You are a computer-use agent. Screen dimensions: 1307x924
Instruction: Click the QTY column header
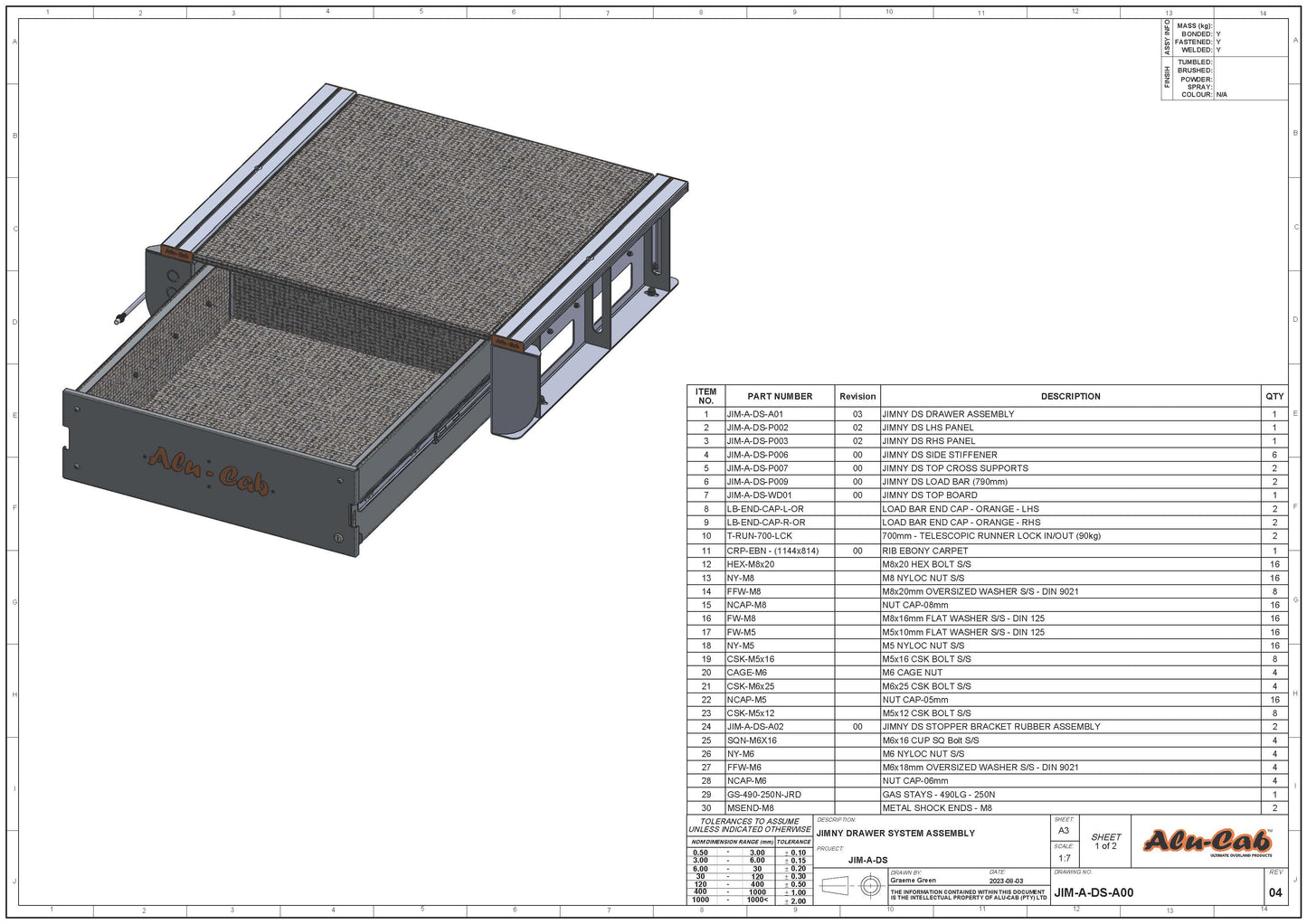click(x=1274, y=396)
